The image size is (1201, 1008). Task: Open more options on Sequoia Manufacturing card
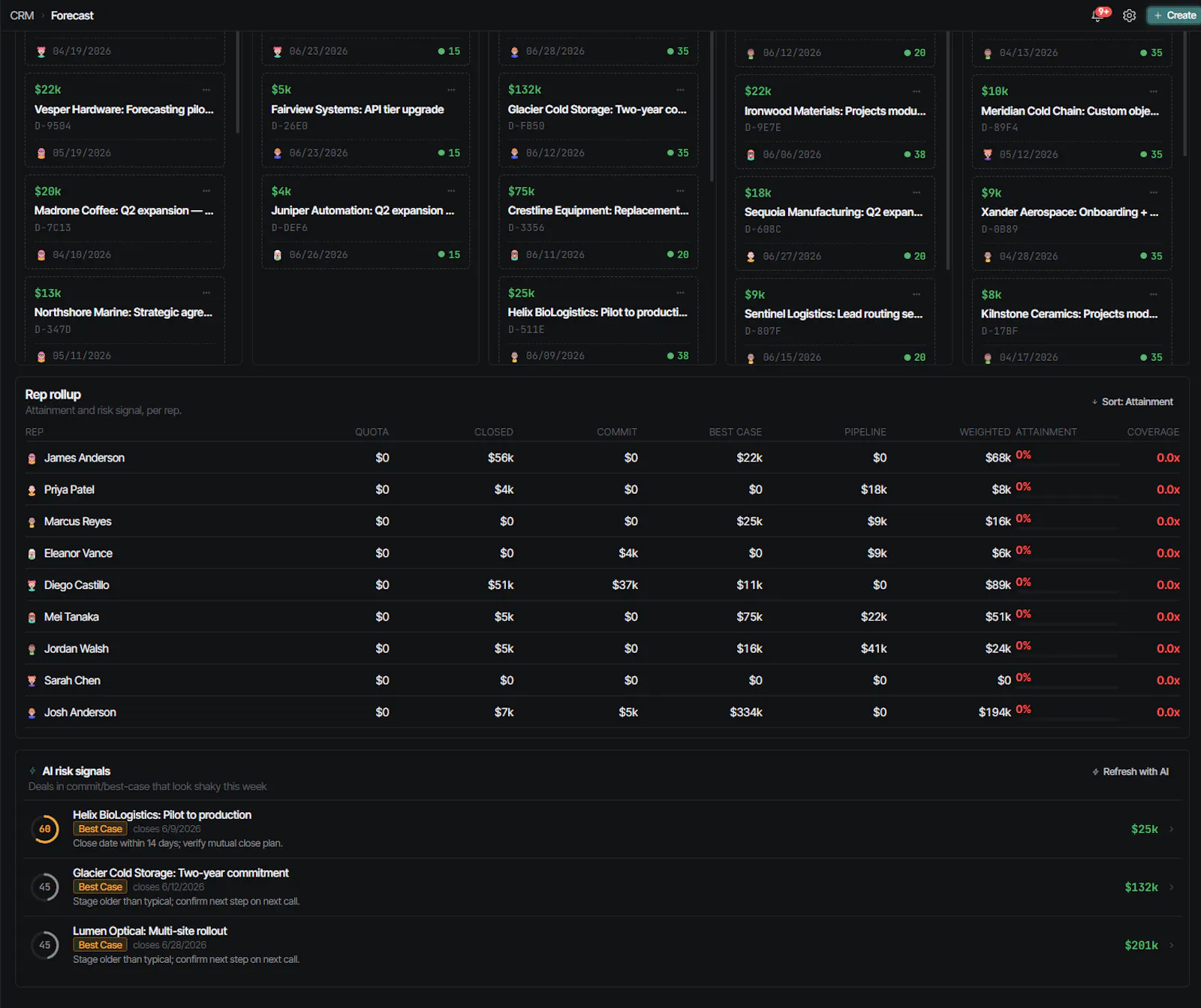coord(917,193)
